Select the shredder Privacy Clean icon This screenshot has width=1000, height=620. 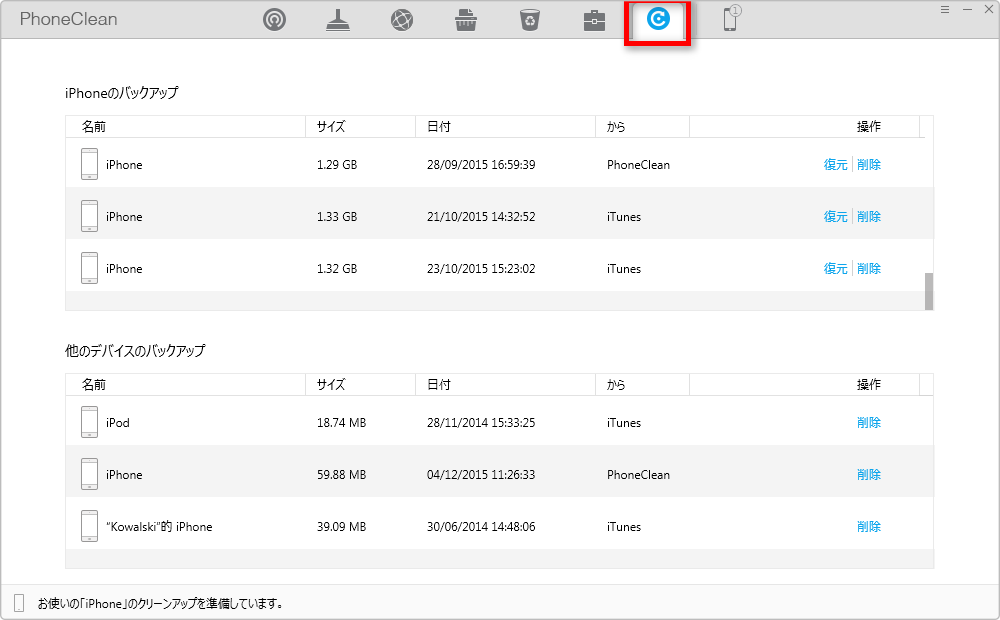tap(466, 20)
